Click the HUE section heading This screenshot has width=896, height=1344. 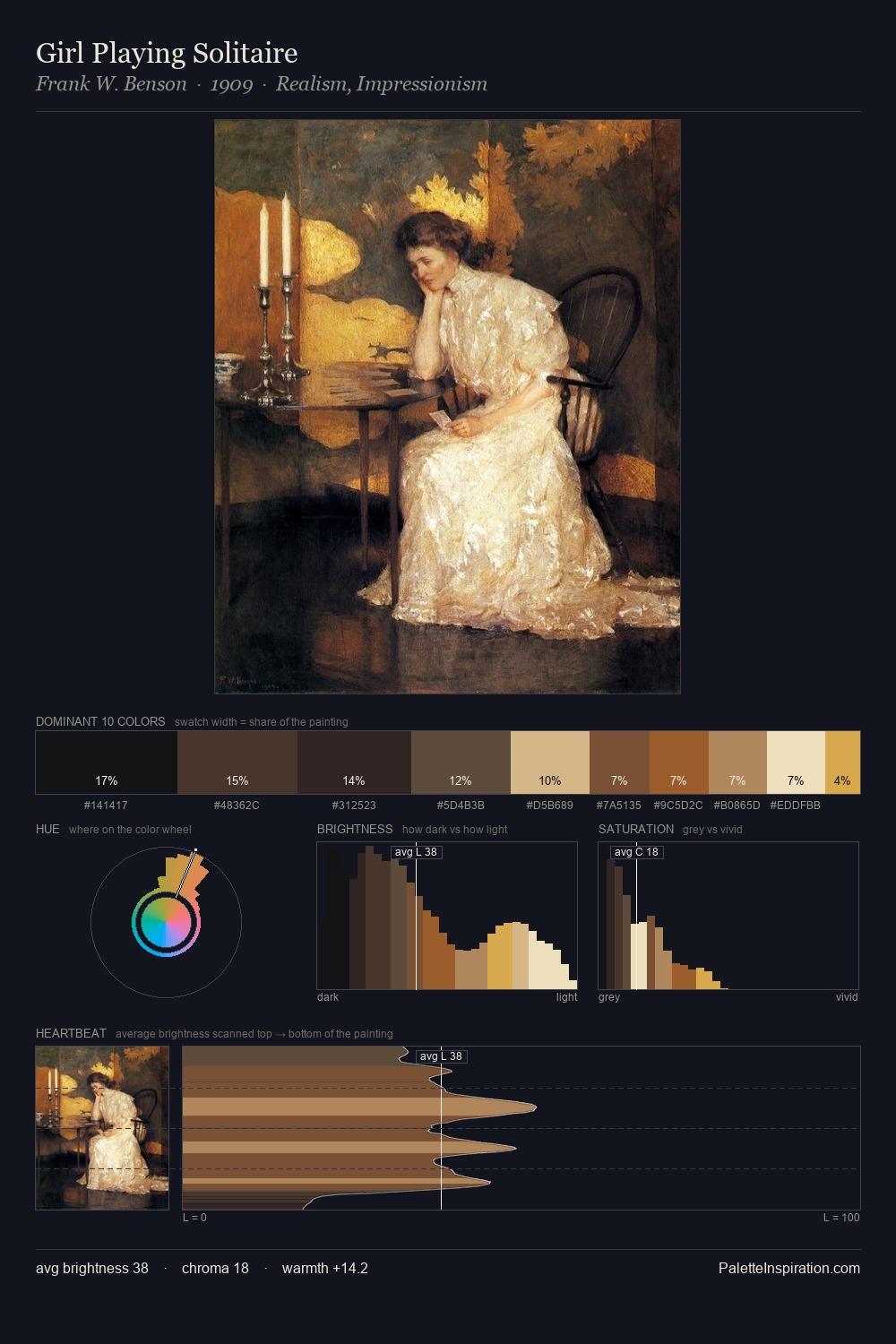[47, 829]
